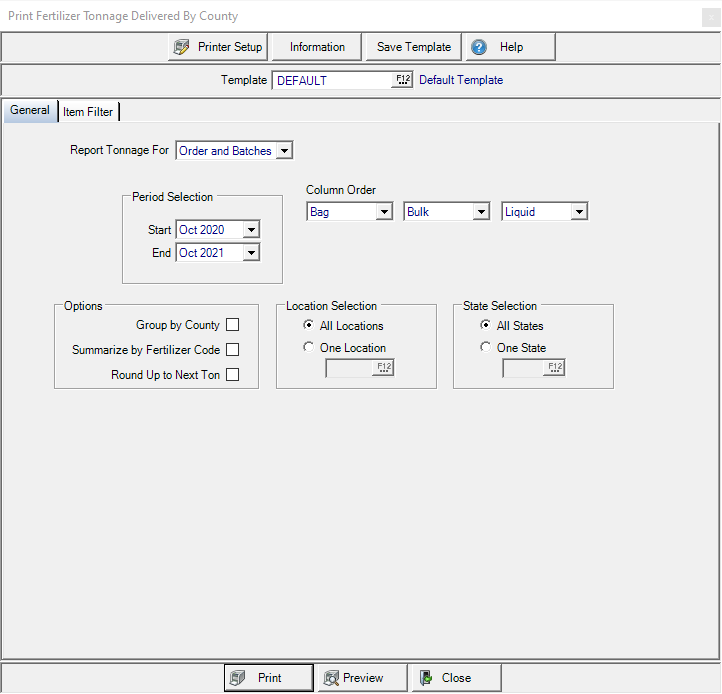The height and width of the screenshot is (694, 722).
Task: Expand the Report Tonnage For dropdown
Action: click(284, 151)
